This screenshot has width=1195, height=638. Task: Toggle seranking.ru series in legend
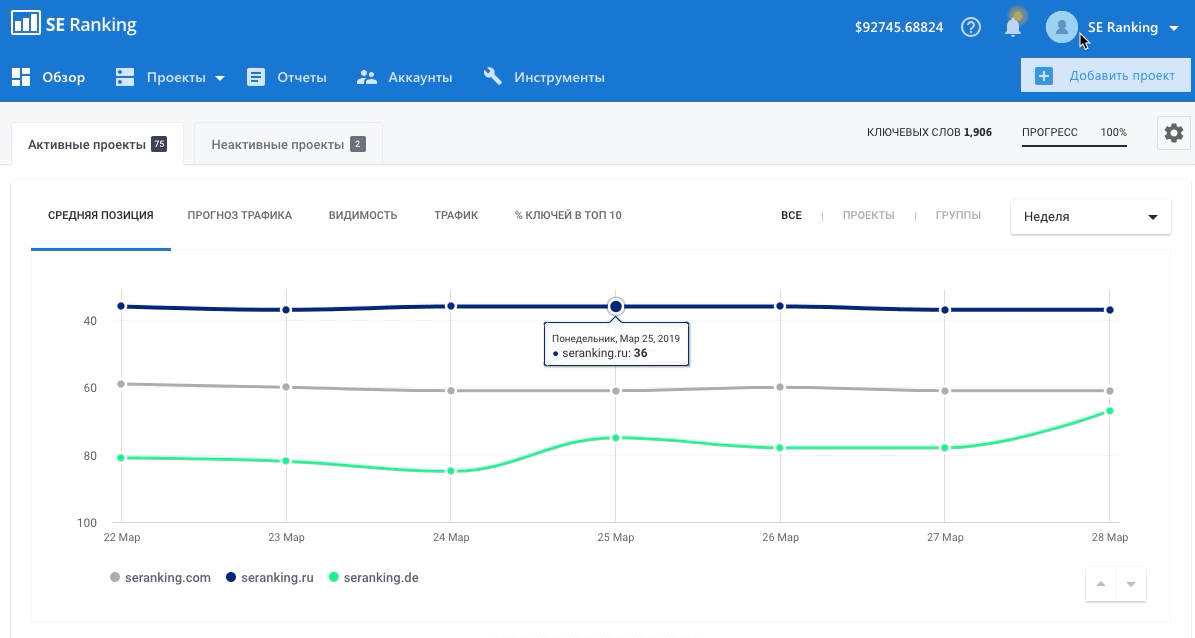click(x=270, y=578)
